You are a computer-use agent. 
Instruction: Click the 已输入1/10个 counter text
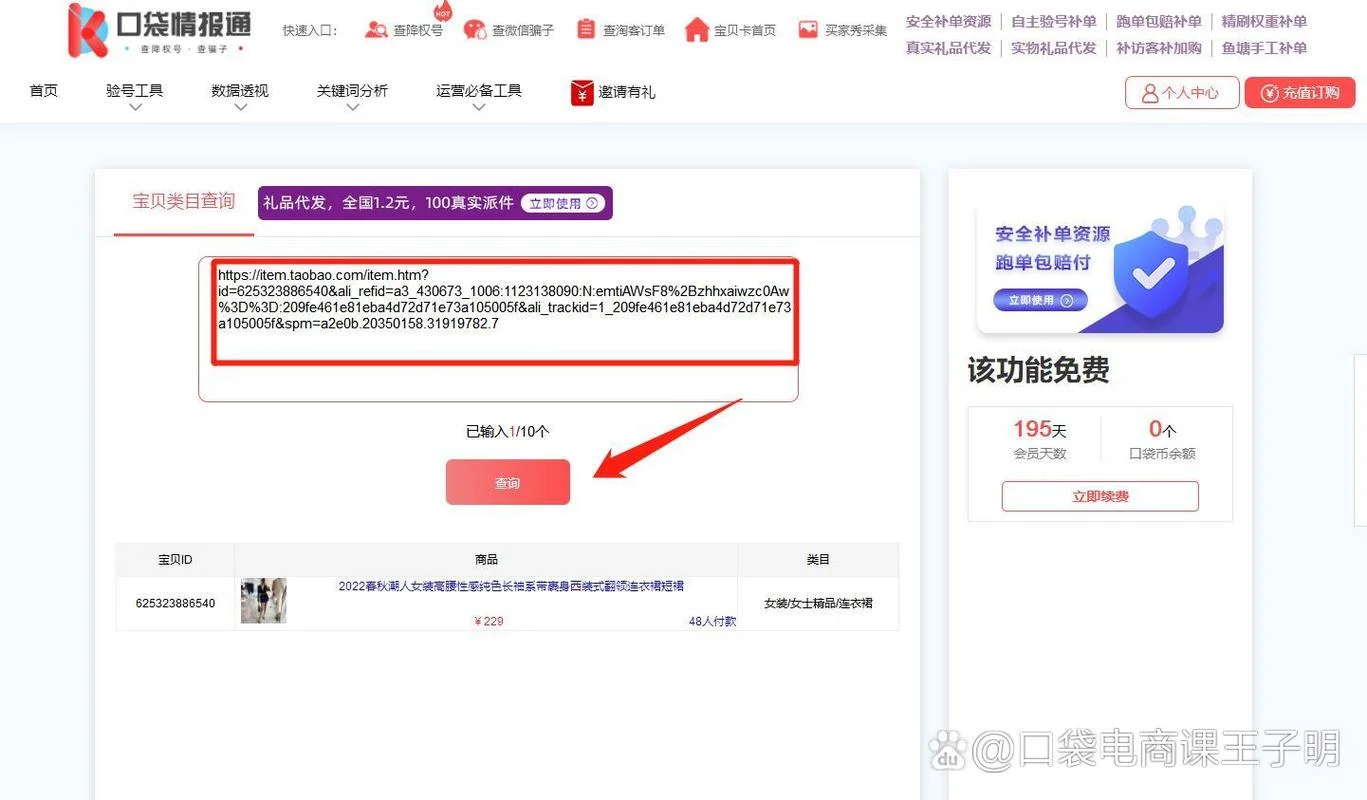pos(508,432)
